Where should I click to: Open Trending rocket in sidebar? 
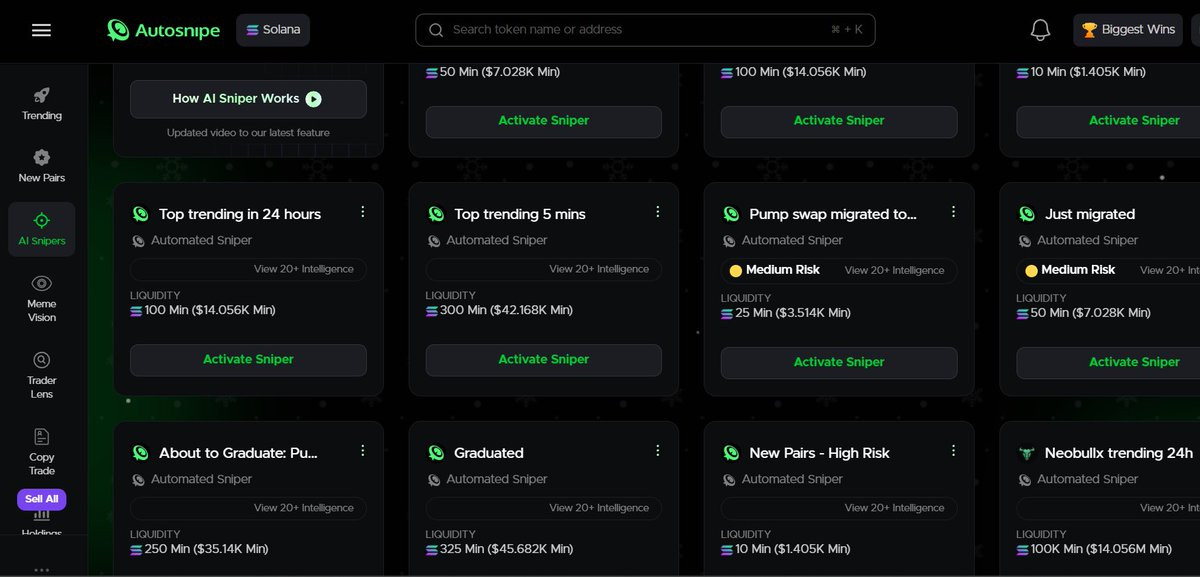(x=42, y=103)
